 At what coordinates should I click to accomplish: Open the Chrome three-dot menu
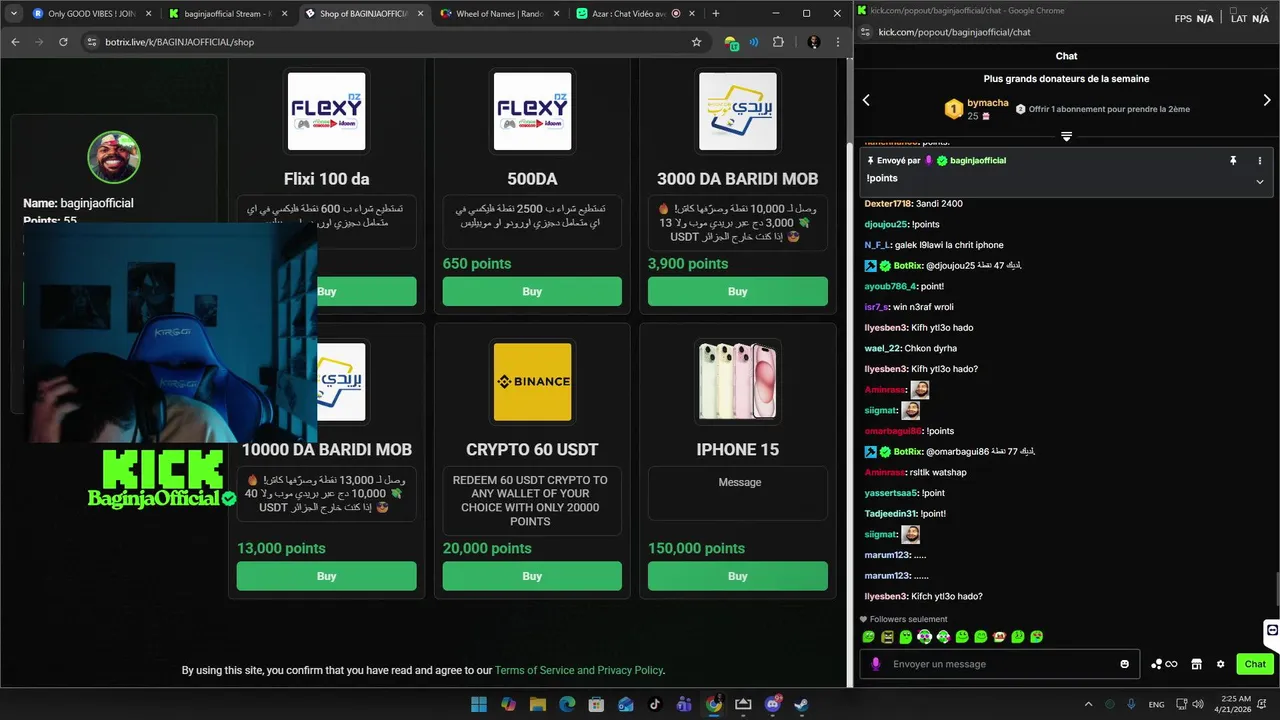838,42
